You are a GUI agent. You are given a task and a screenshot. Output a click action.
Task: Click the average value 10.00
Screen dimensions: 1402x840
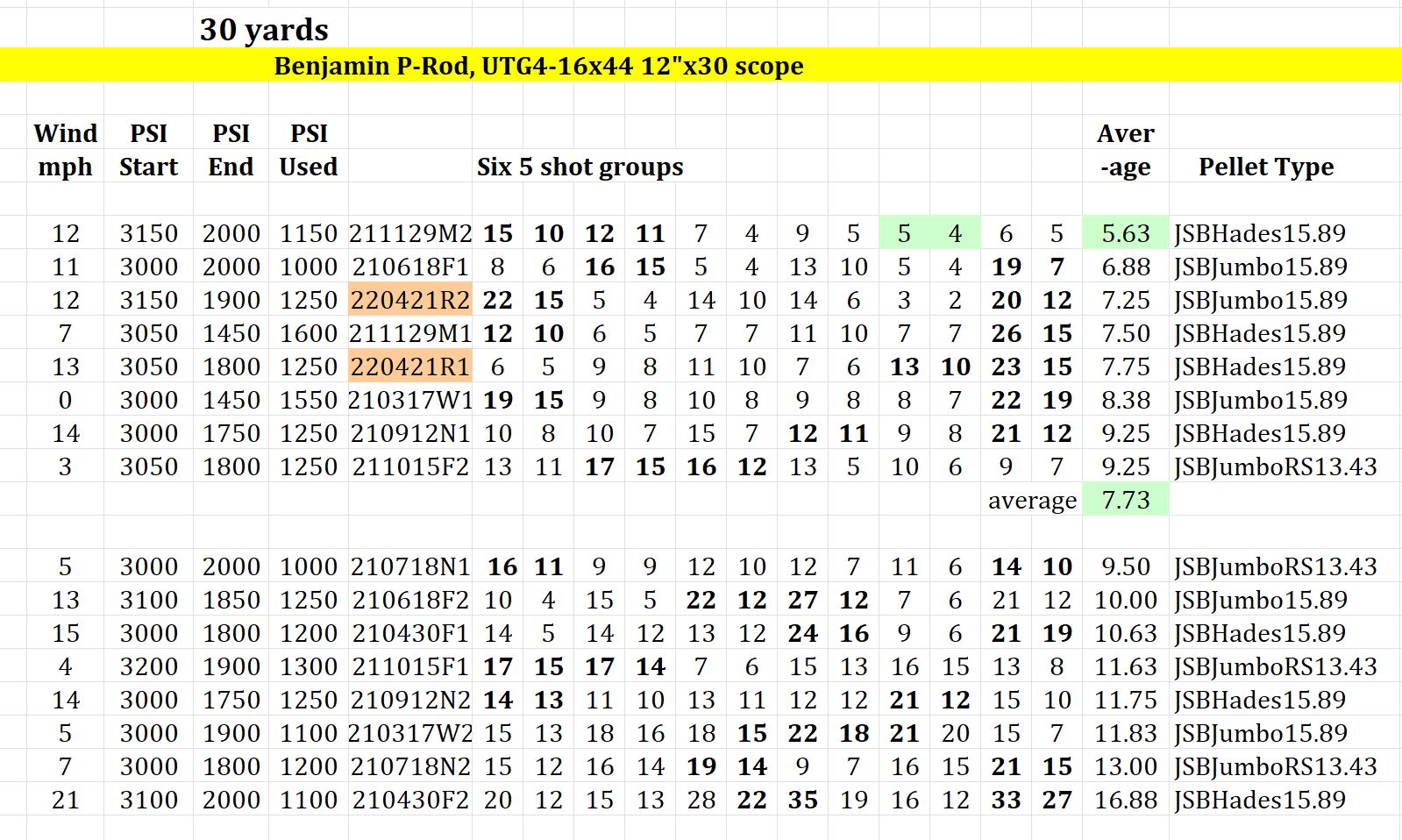tap(1126, 600)
